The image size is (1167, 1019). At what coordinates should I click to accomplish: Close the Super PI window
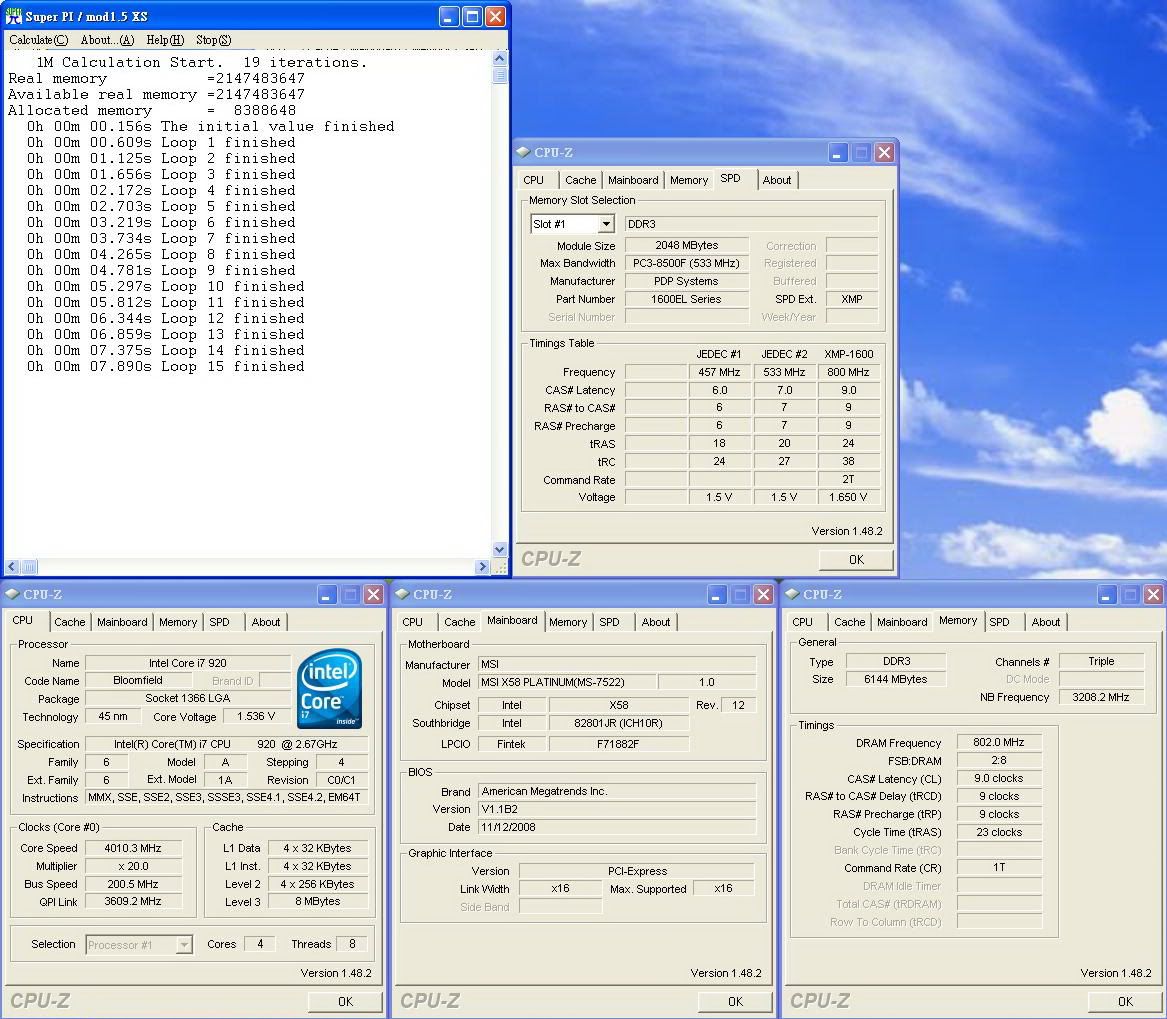[x=496, y=16]
